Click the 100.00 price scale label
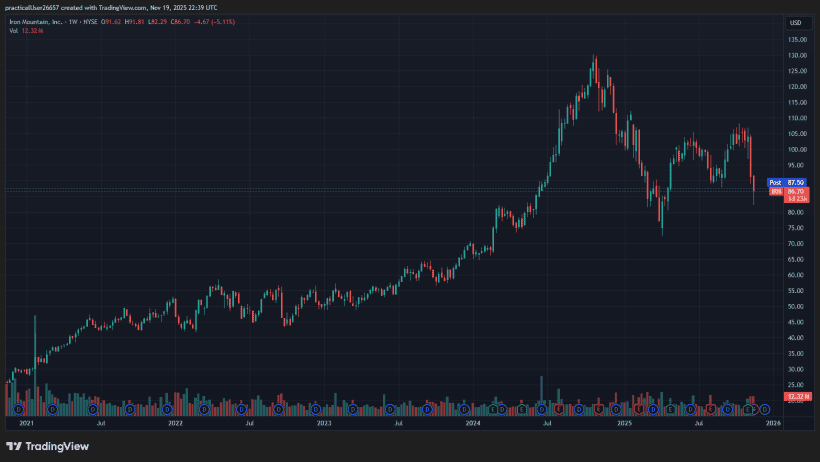This screenshot has width=820, height=462. pyautogui.click(x=797, y=150)
